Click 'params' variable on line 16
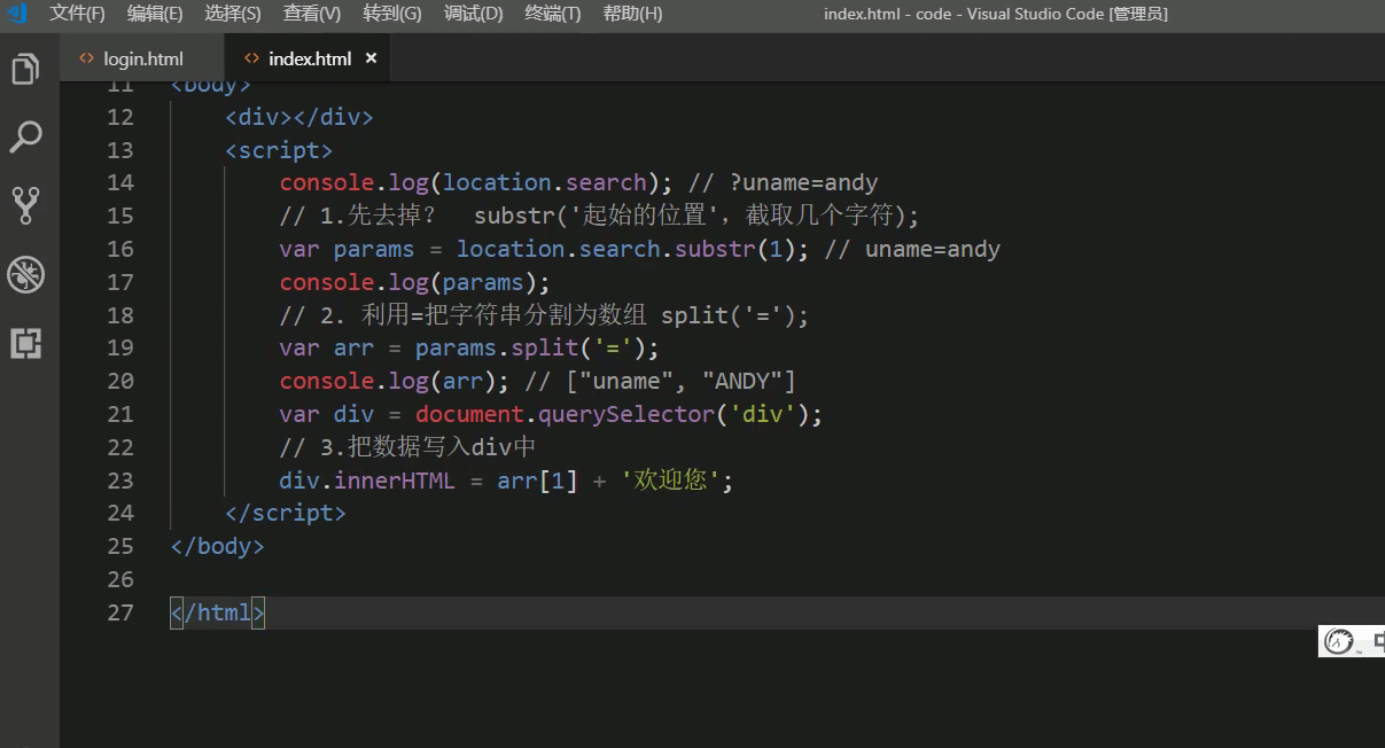1385x748 pixels. tap(374, 249)
